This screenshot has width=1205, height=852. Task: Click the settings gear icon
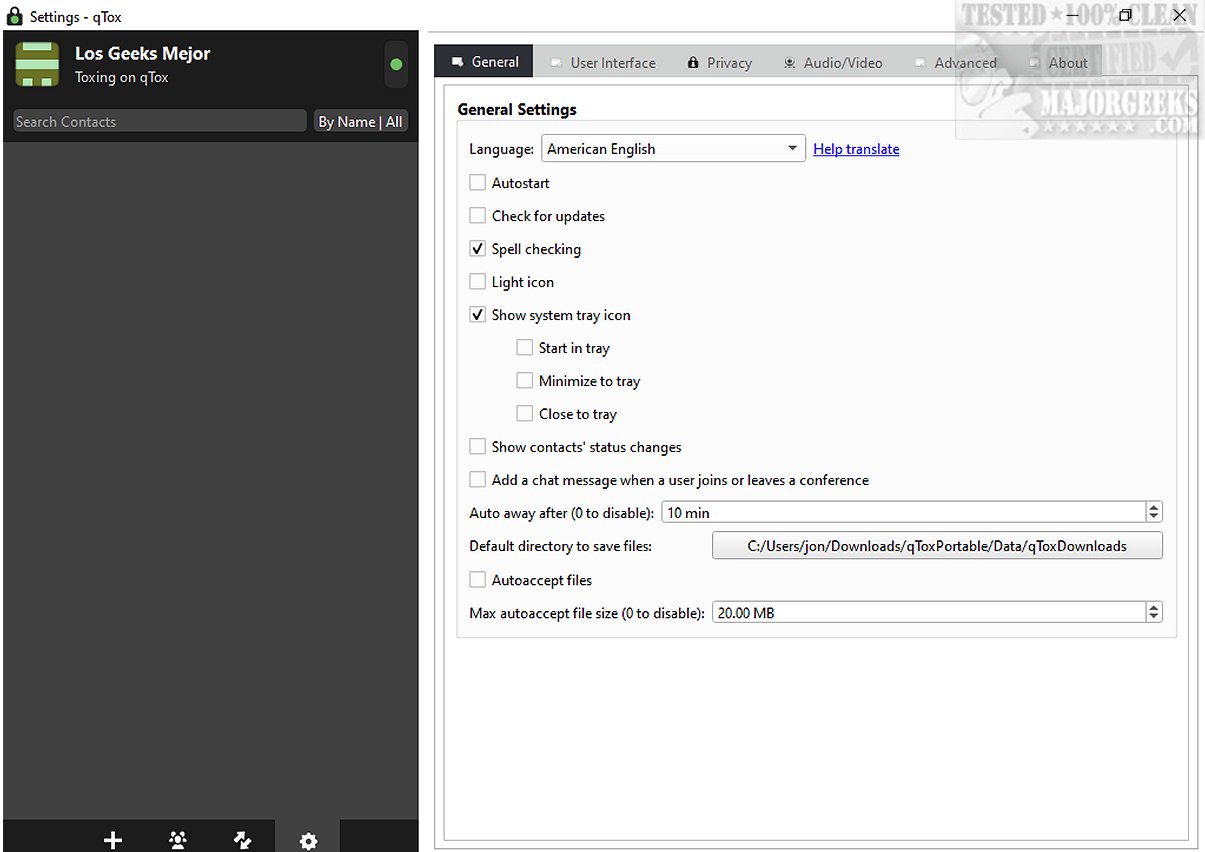click(308, 840)
